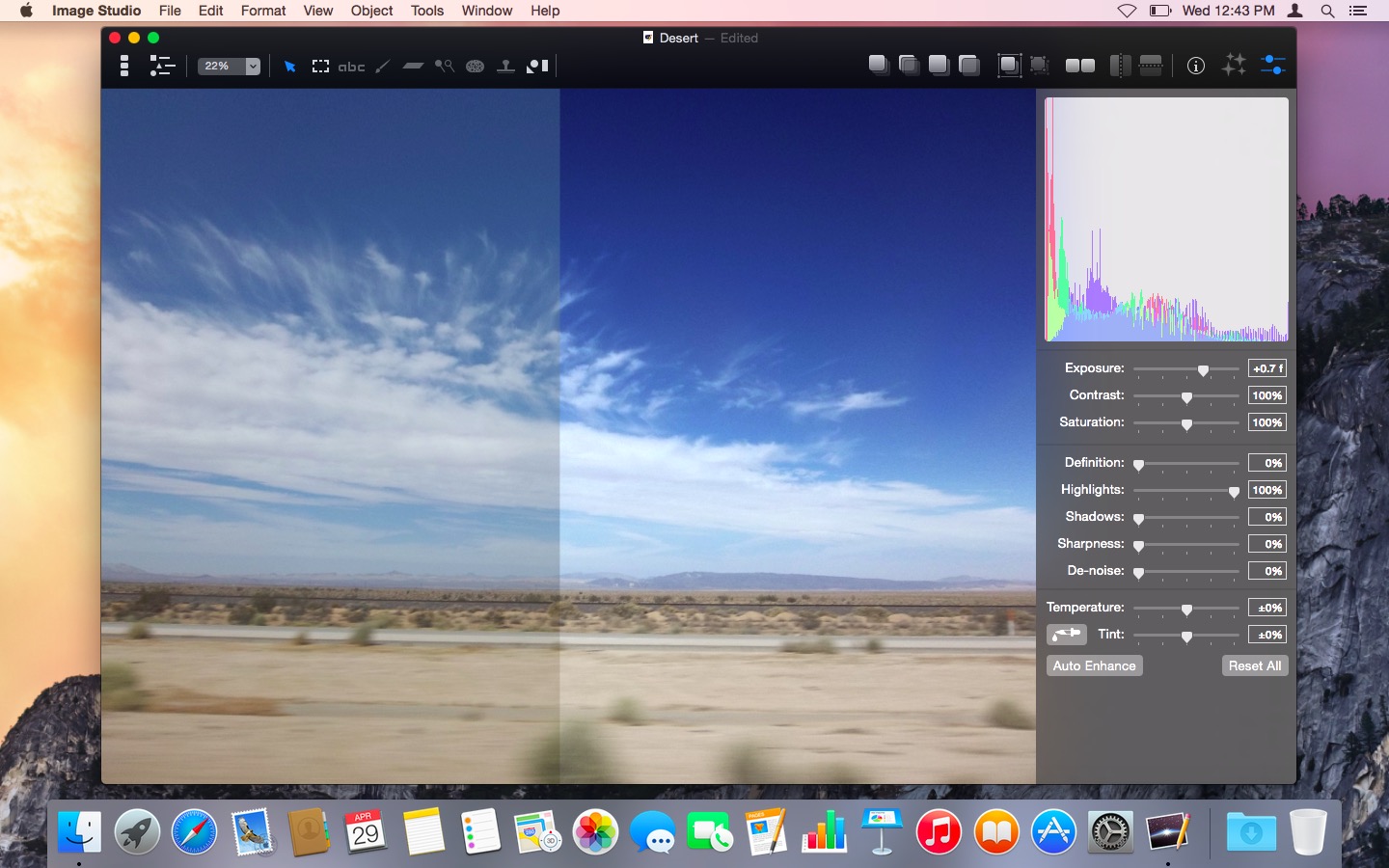Click the Exposure slider handle
Viewport: 1389px width, 868px height.
1203,370
